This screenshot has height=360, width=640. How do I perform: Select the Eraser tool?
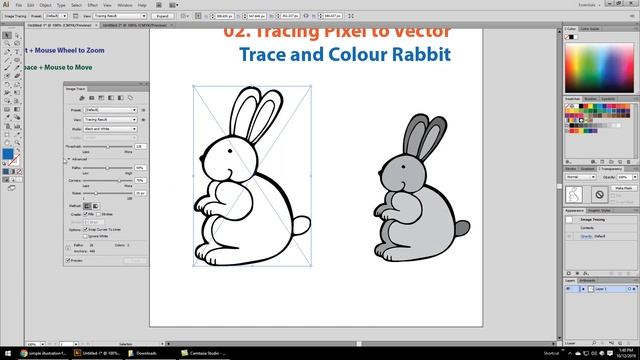[x=17, y=76]
